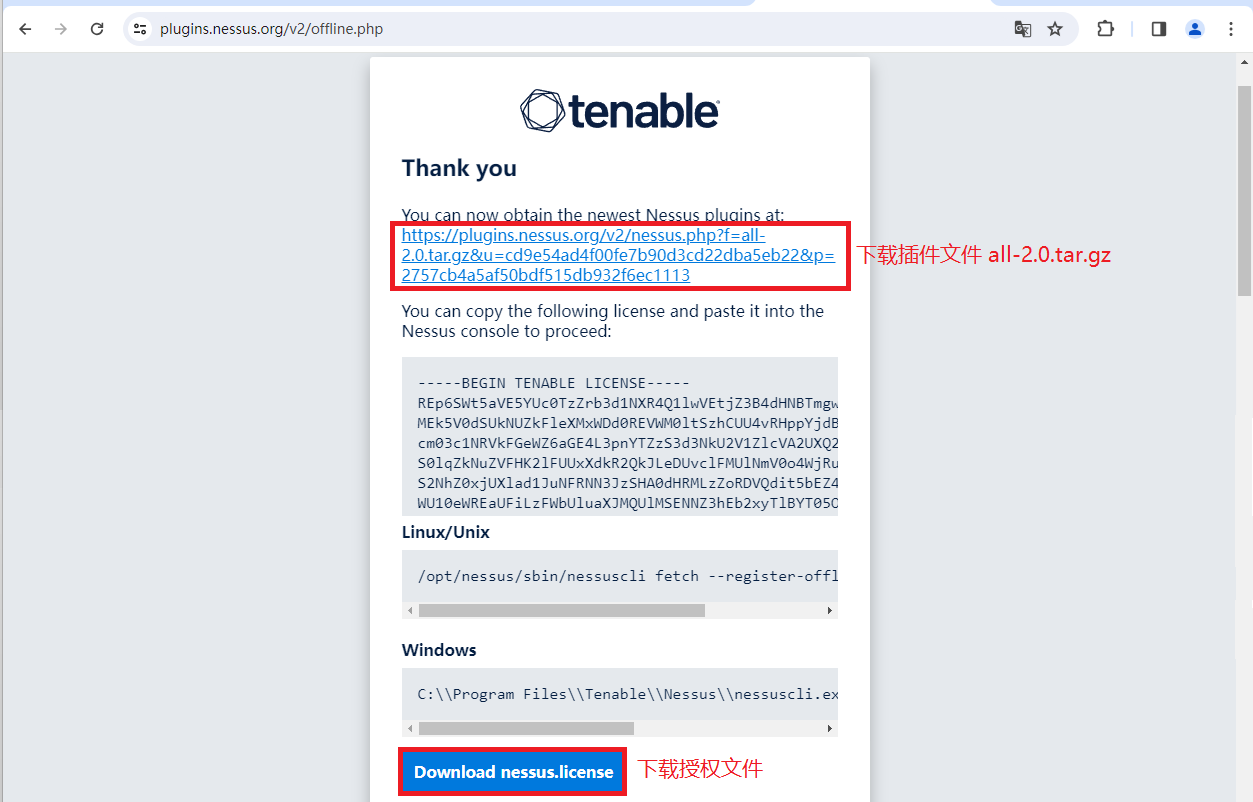Go back to the previous page
Viewport: 1253px width, 802px height.
[26, 29]
